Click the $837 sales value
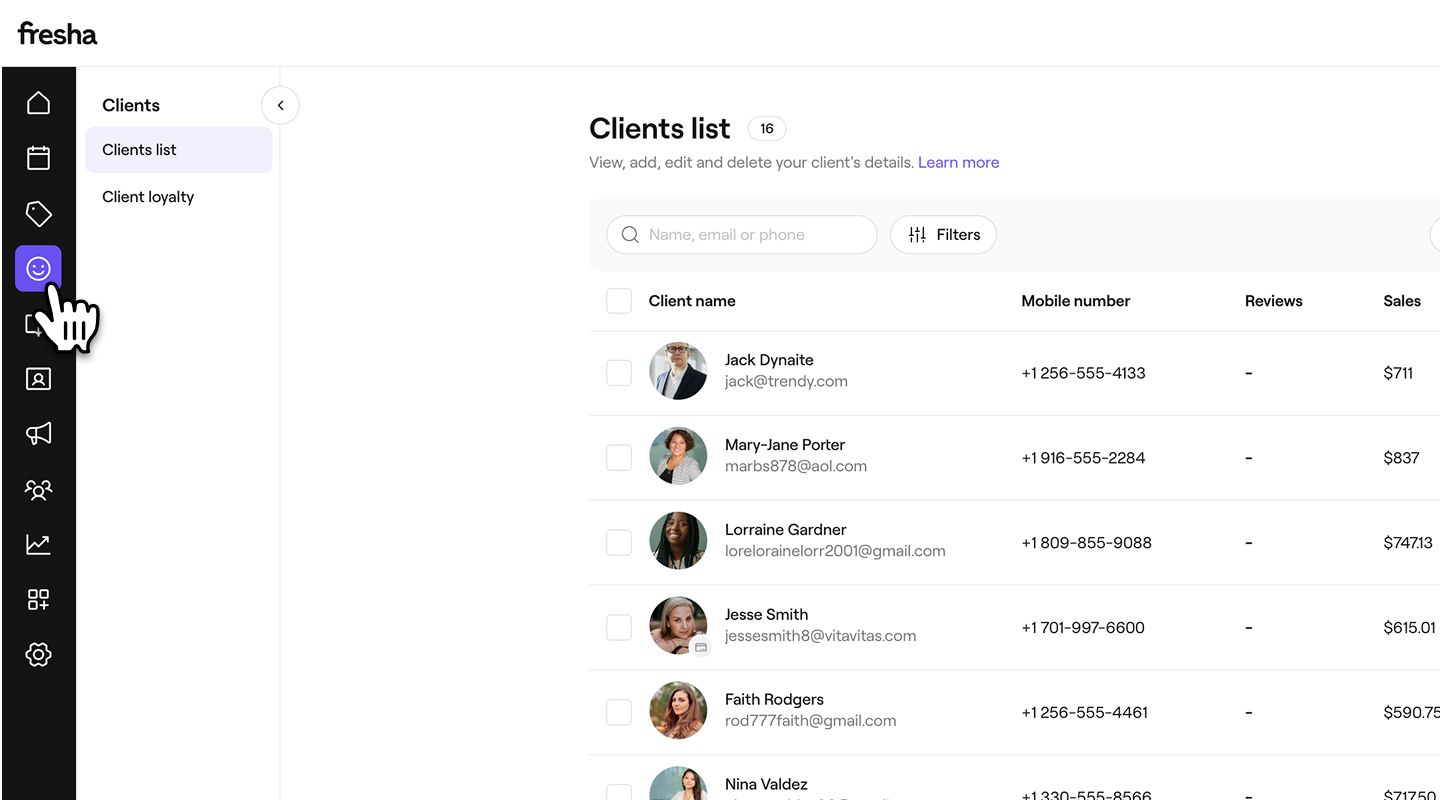 click(x=1401, y=458)
